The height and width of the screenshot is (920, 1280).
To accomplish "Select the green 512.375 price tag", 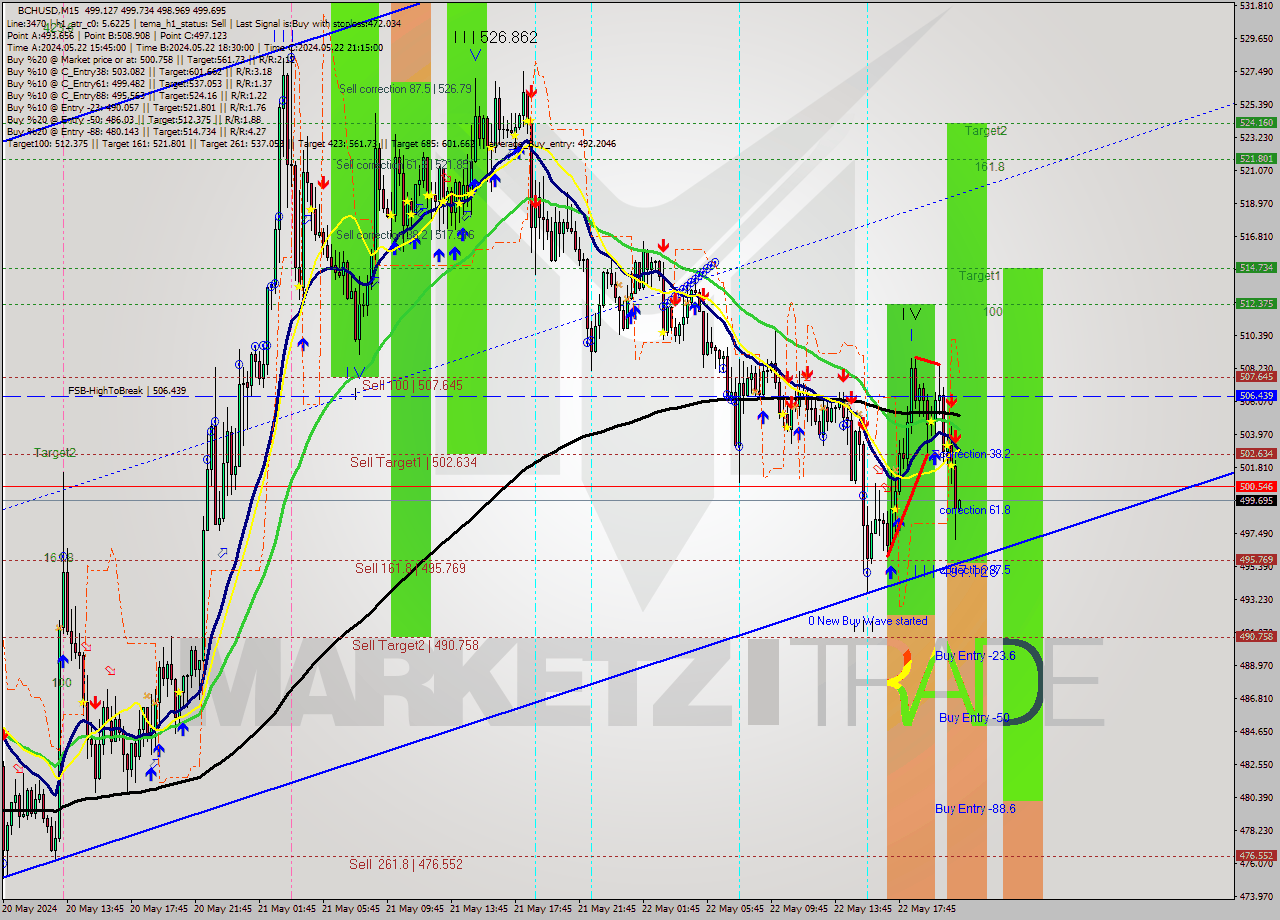I will (x=1256, y=303).
